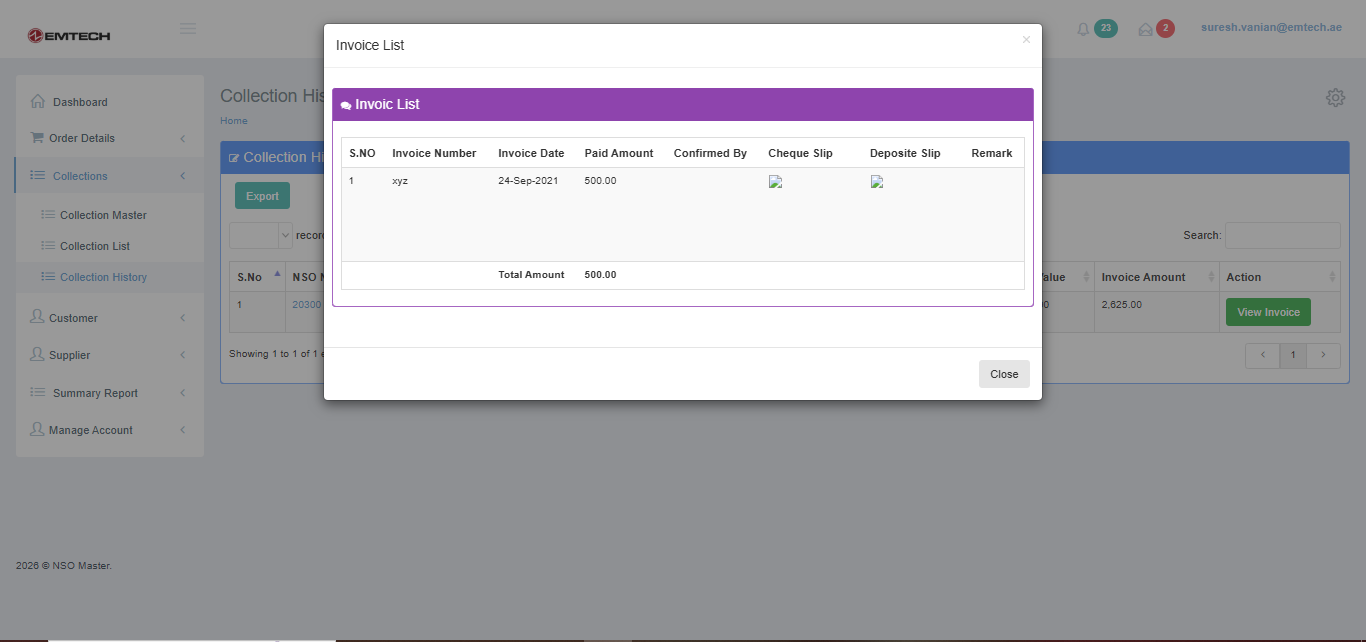The image size is (1366, 642).
Task: Open Collection List in sidebar
Action: (x=95, y=246)
